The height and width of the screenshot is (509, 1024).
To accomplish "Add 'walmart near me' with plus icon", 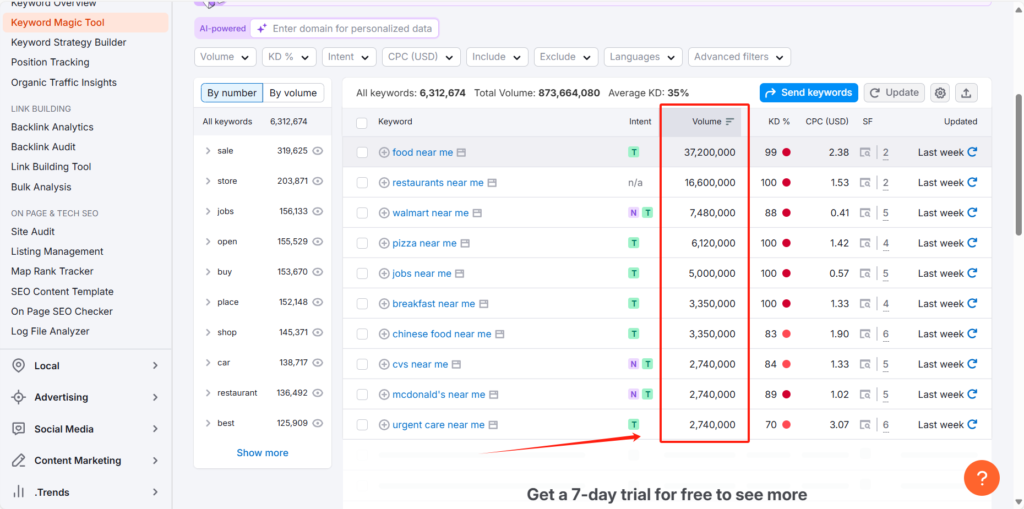I will coord(384,213).
